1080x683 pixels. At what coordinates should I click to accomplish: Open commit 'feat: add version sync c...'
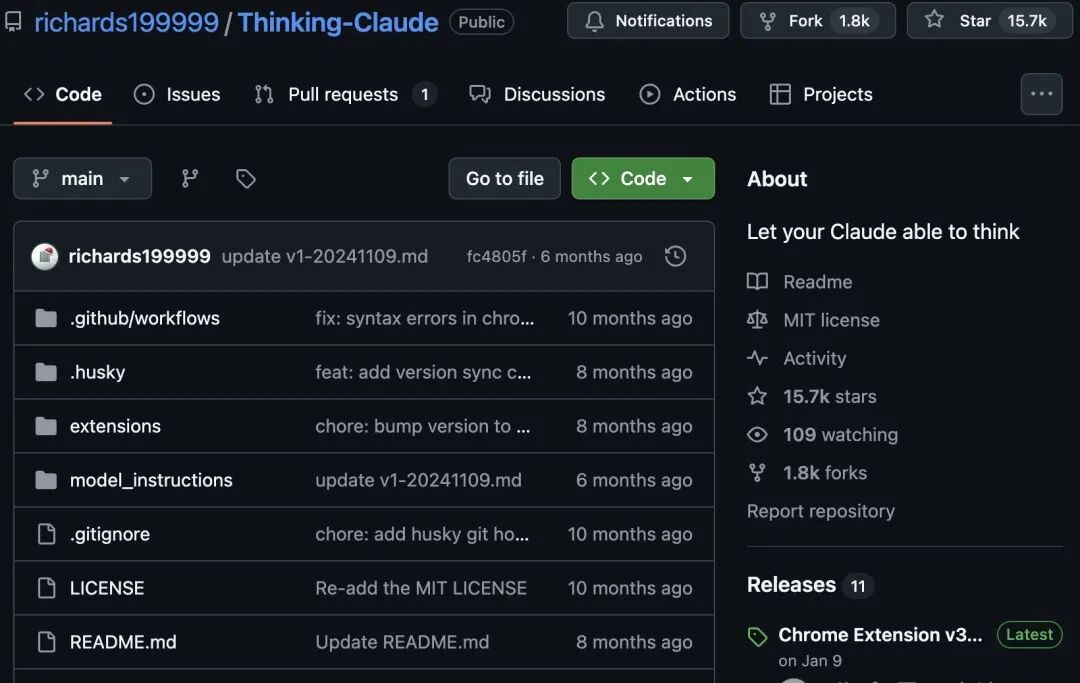coord(423,372)
